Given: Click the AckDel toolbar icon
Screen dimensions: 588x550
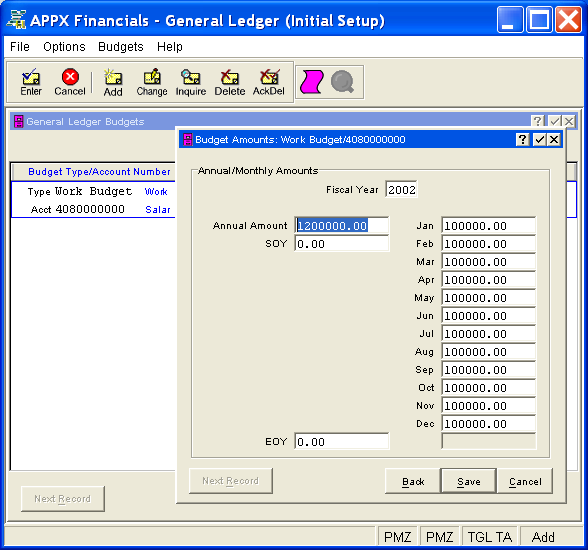Looking at the screenshot, I should (x=269, y=82).
